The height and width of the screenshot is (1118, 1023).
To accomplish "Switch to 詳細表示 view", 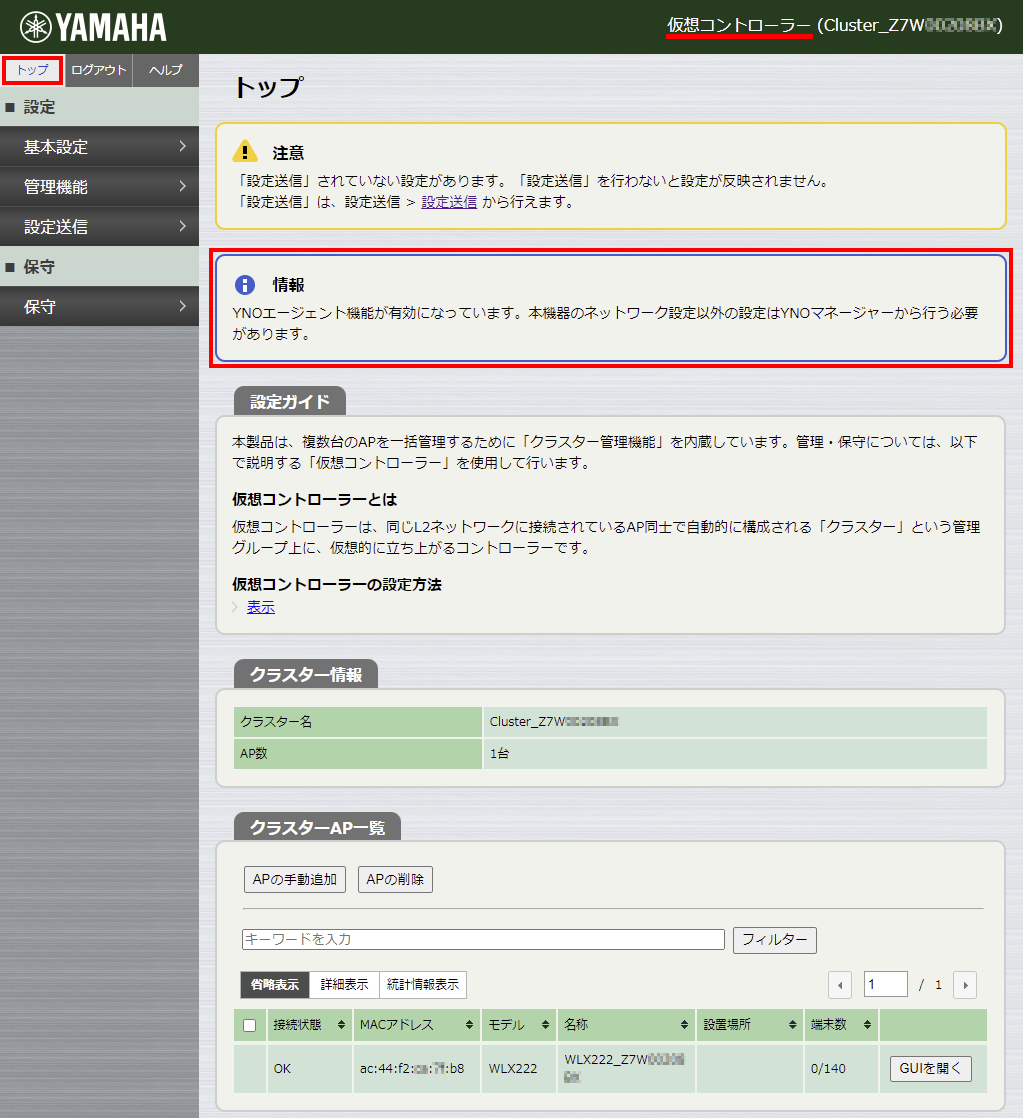I will click(344, 985).
